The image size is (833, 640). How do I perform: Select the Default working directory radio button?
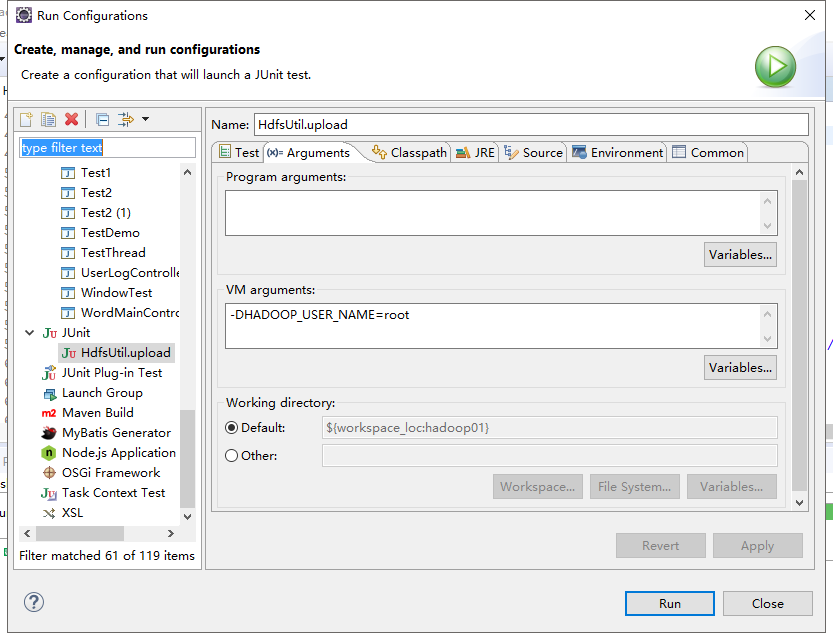click(x=232, y=428)
